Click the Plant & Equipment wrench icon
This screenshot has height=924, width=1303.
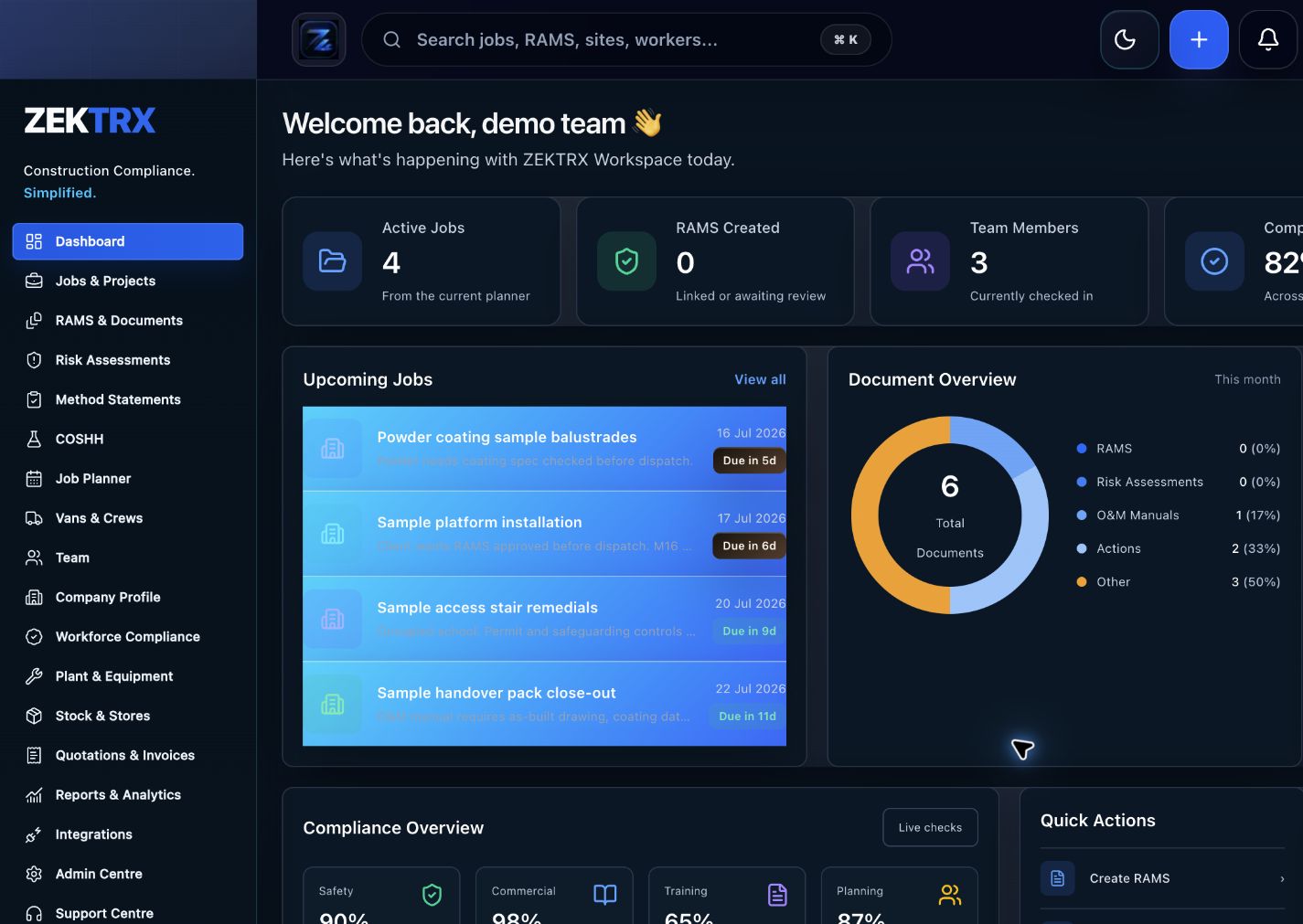(34, 676)
